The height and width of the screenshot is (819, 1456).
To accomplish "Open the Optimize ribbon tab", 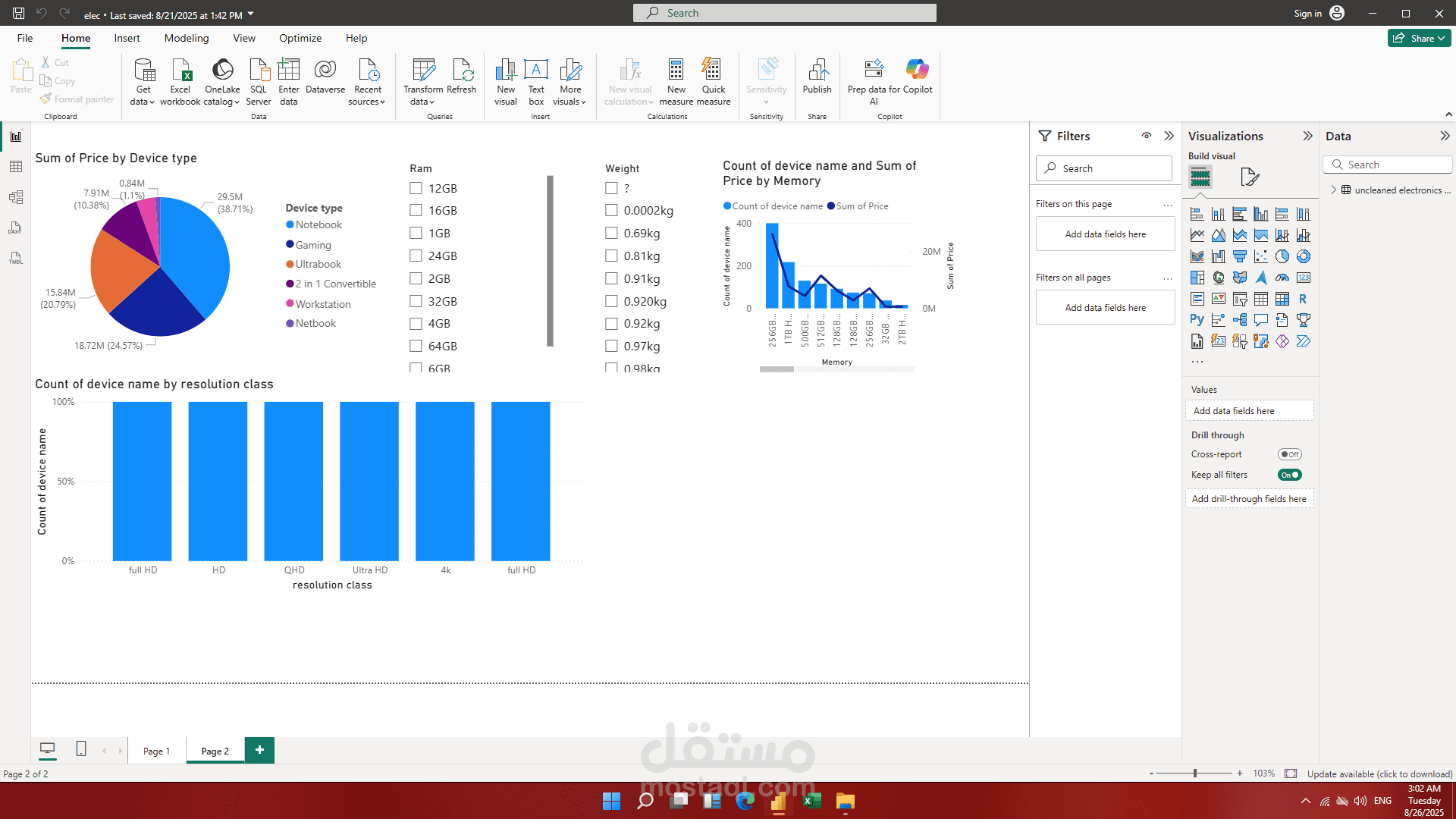I will tap(300, 38).
